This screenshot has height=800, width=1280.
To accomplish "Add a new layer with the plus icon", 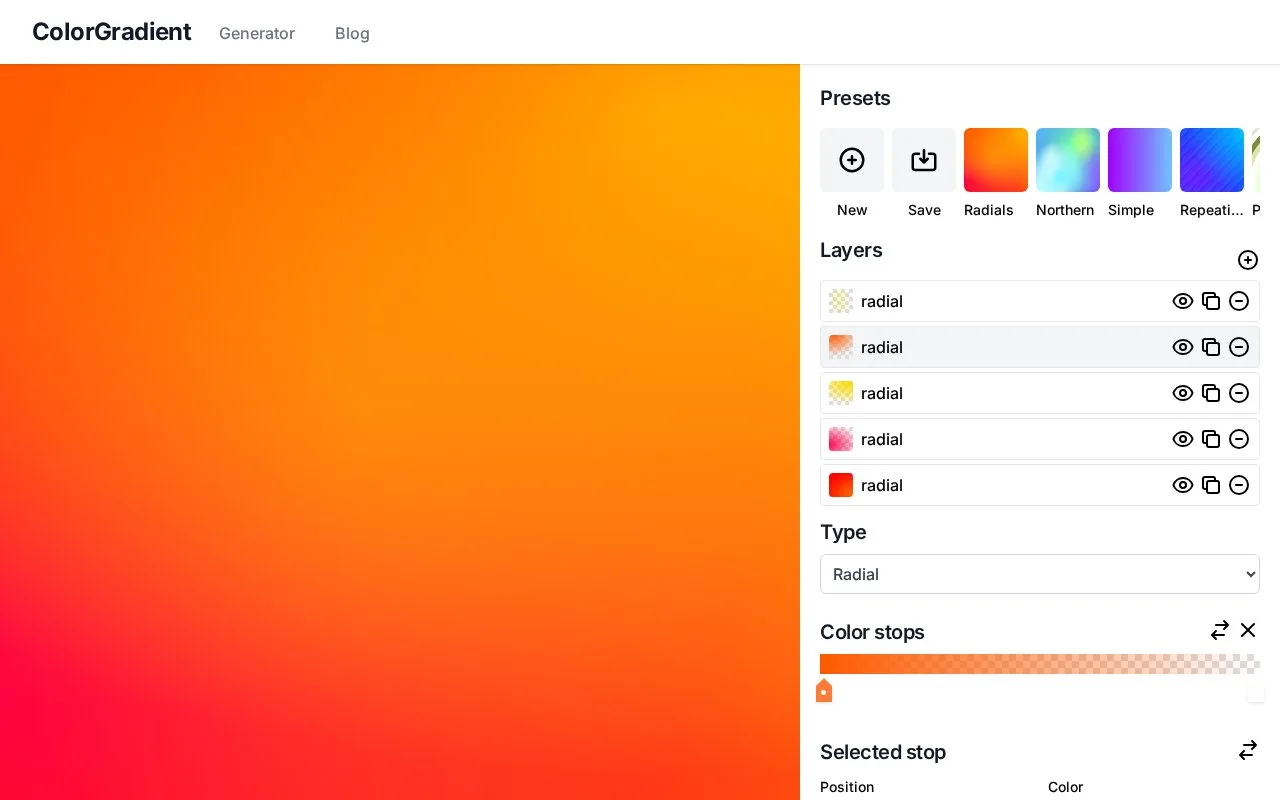I will (x=1248, y=260).
